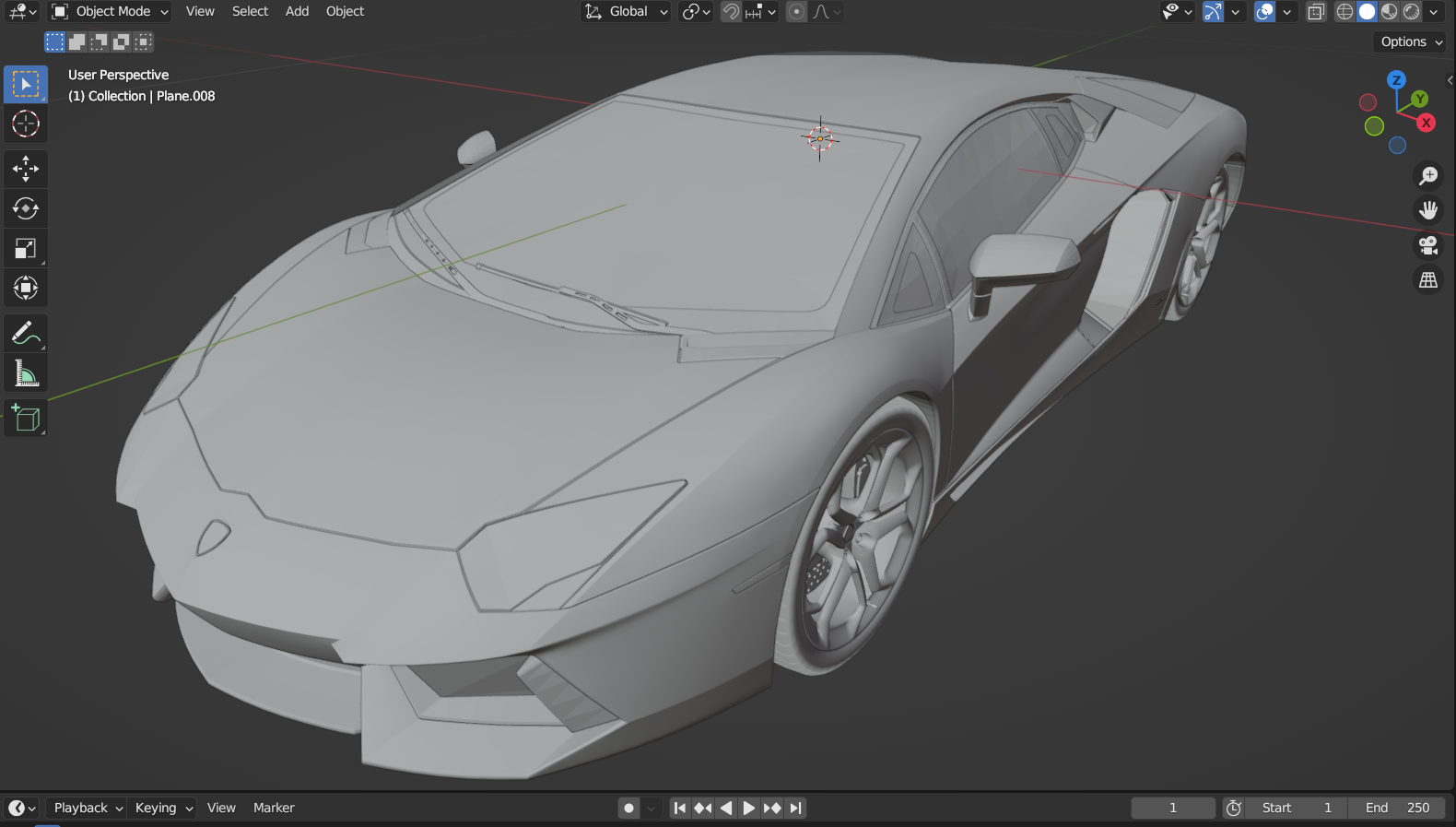Pick the Rotate tool

coord(26,208)
